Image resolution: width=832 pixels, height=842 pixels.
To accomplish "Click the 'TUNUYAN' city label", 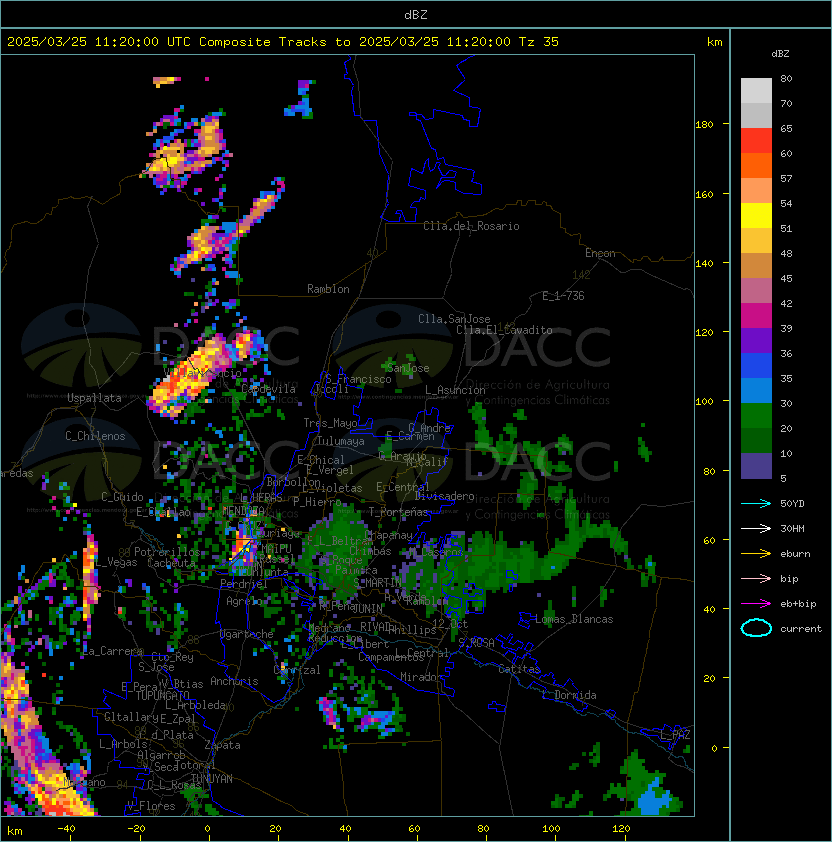I will coord(212,779).
